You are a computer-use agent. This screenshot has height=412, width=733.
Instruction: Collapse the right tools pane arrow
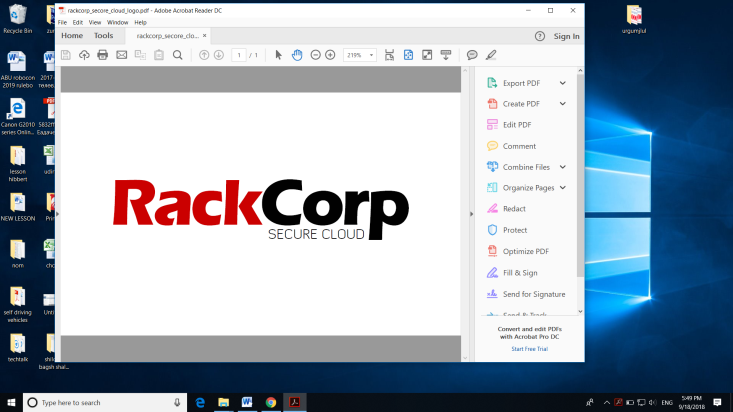click(471, 214)
